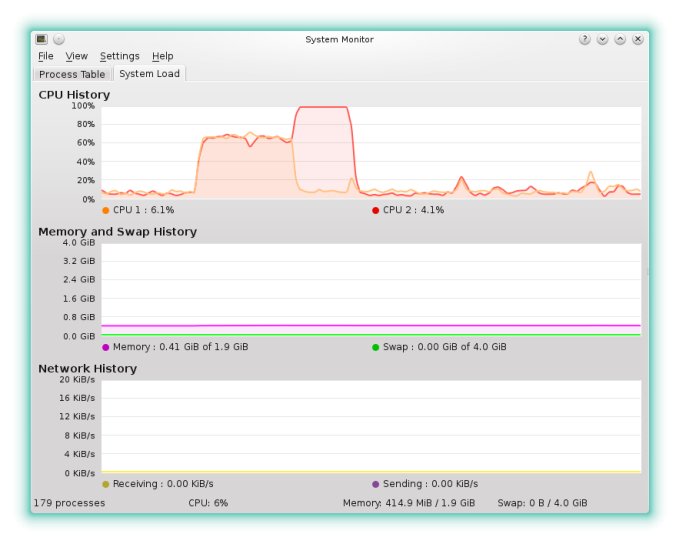Click the Receiving legend color dot

click(x=106, y=484)
